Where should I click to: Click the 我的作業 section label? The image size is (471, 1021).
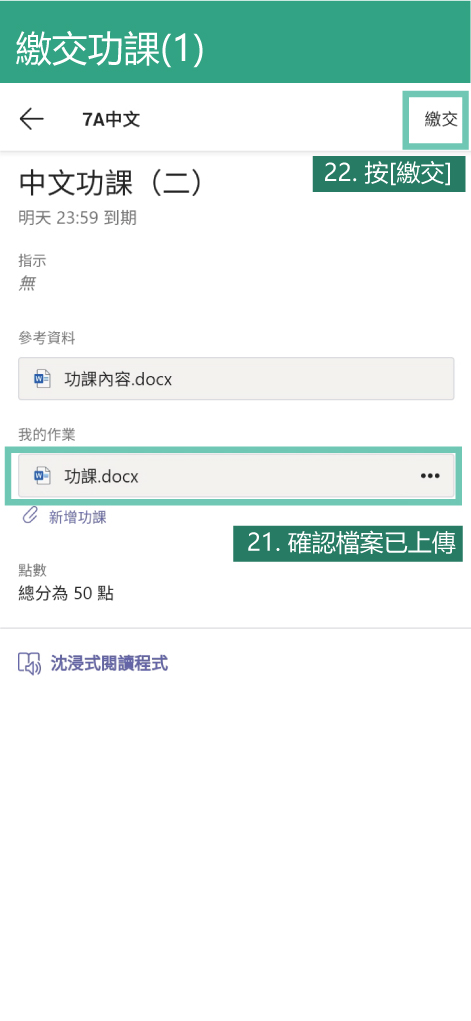click(47, 435)
